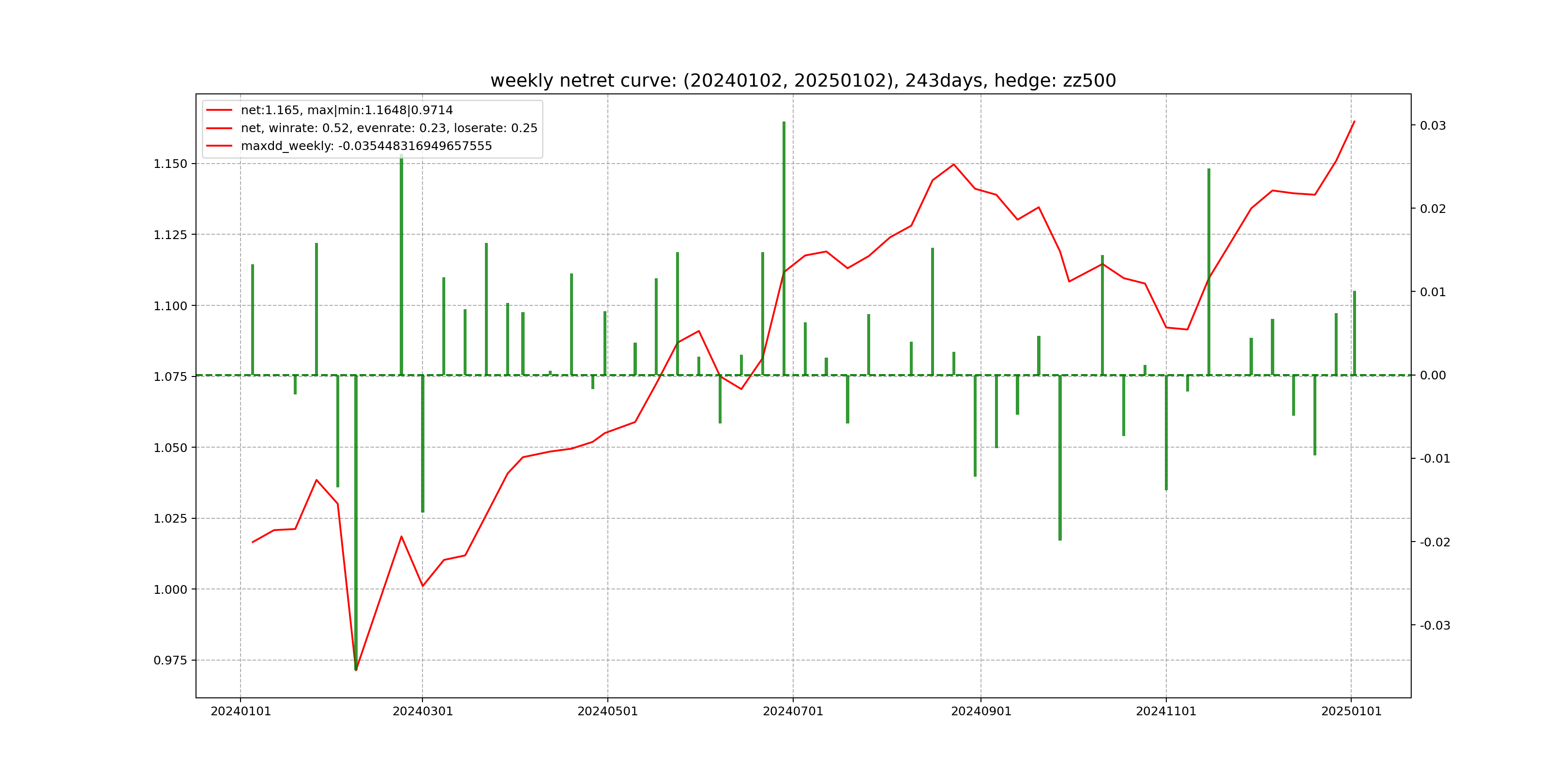This screenshot has width=1568, height=784.
Task: Click the 20241101 x-axis date label
Action: point(1166,711)
